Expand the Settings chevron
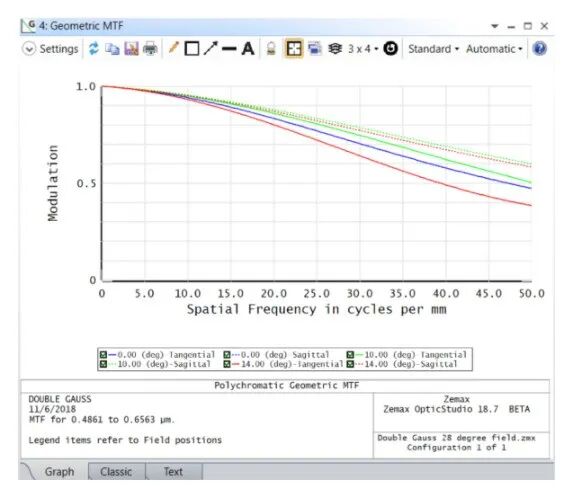This screenshot has width=587, height=488. pos(29,49)
